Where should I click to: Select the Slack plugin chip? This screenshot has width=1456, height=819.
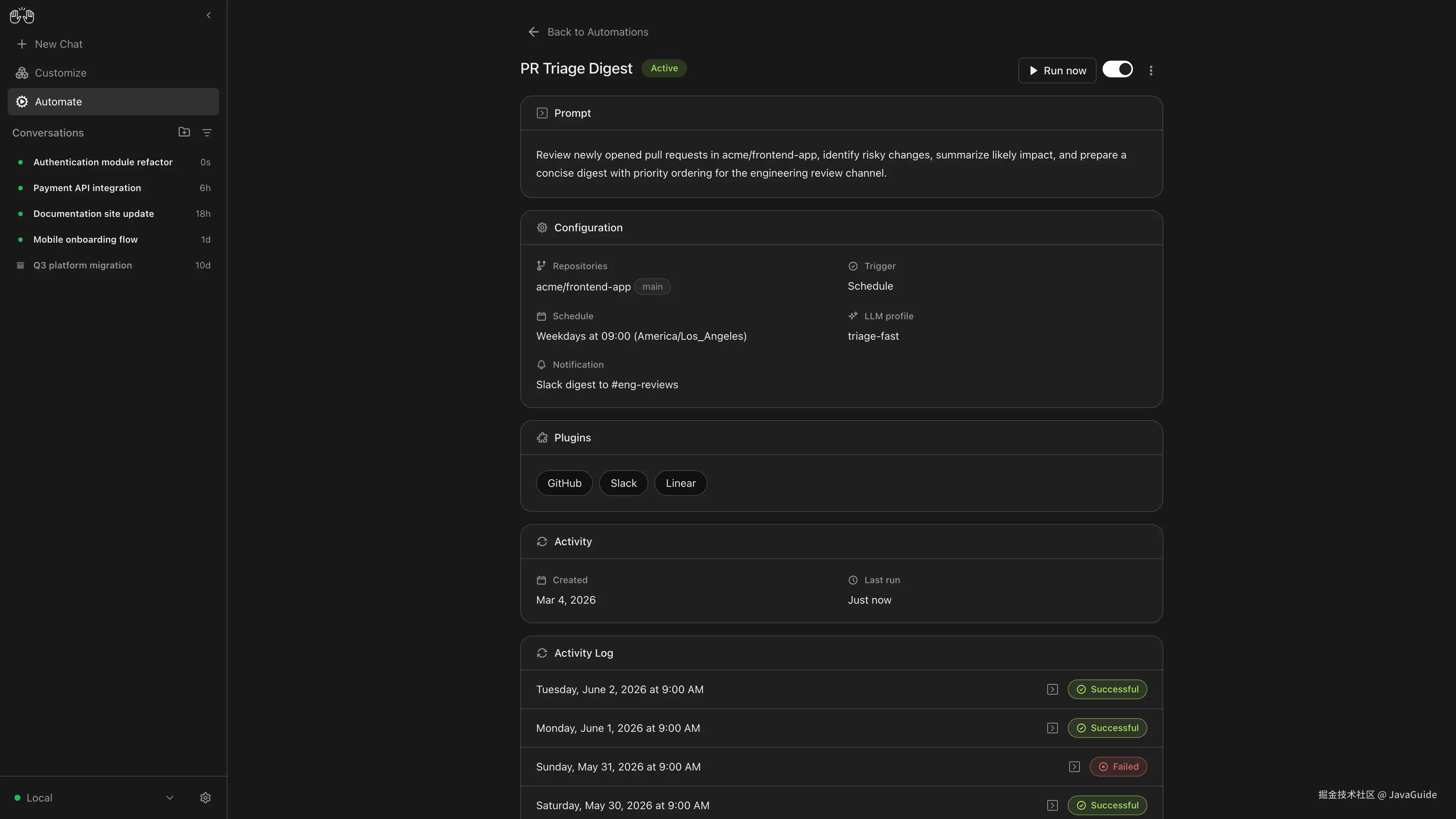click(x=623, y=483)
